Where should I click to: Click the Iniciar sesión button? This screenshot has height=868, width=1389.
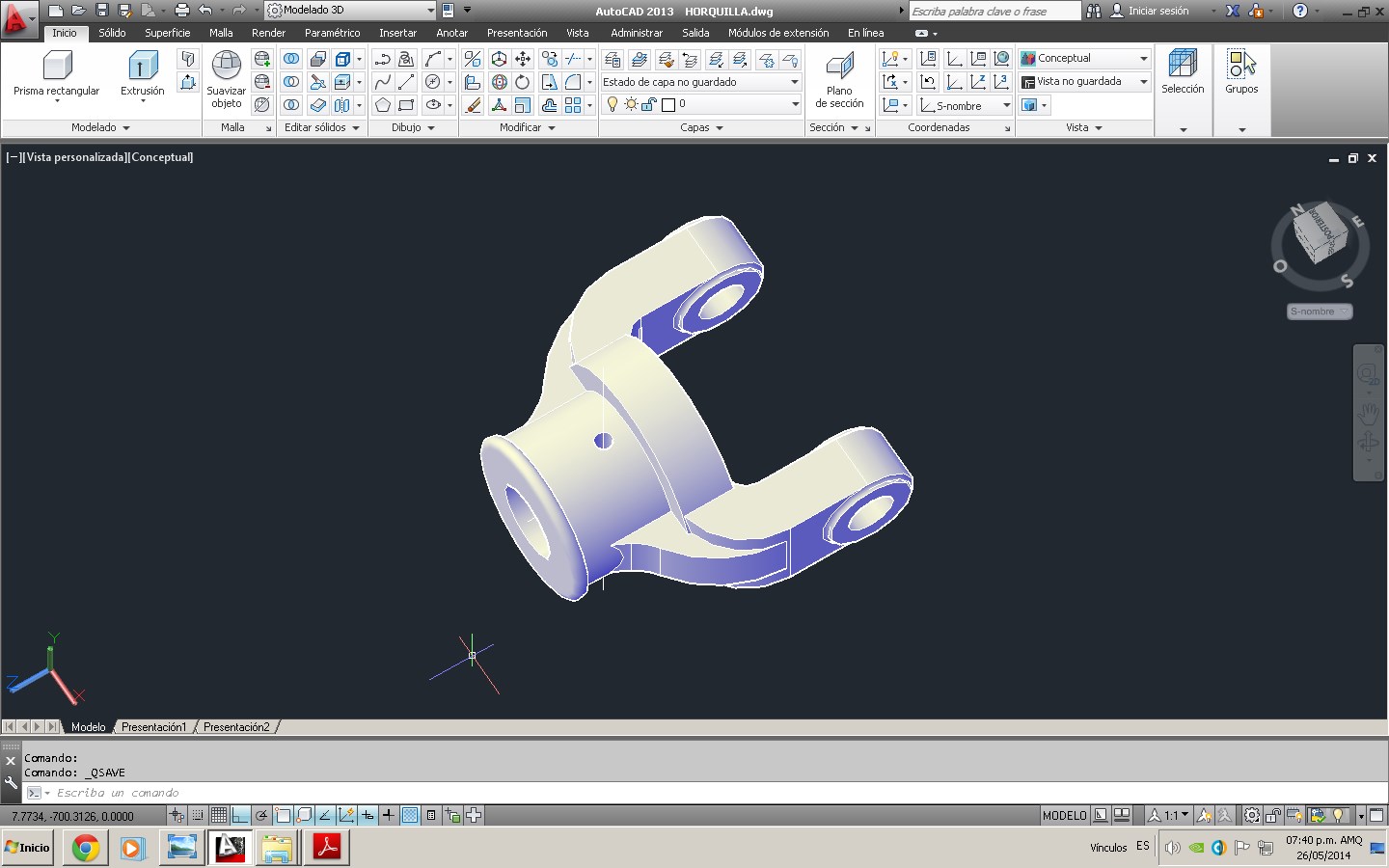coord(1157,11)
